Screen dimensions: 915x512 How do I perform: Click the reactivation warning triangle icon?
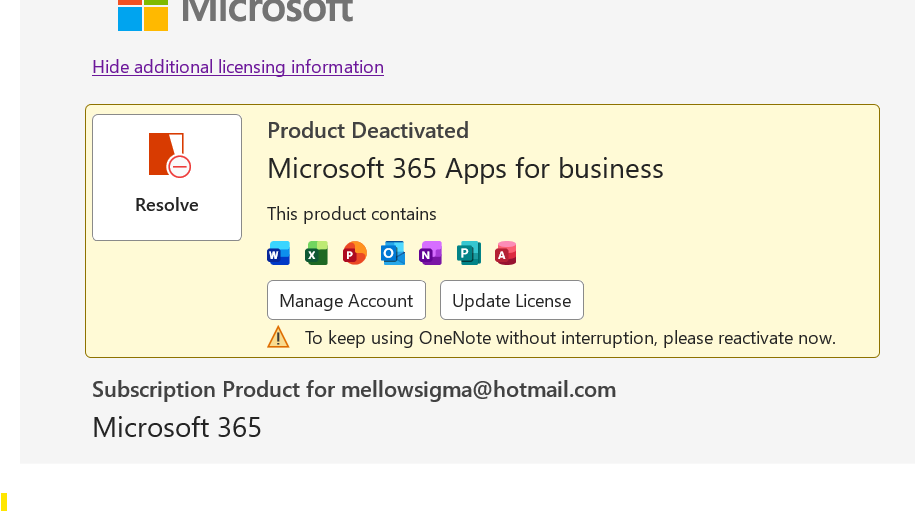(x=278, y=337)
